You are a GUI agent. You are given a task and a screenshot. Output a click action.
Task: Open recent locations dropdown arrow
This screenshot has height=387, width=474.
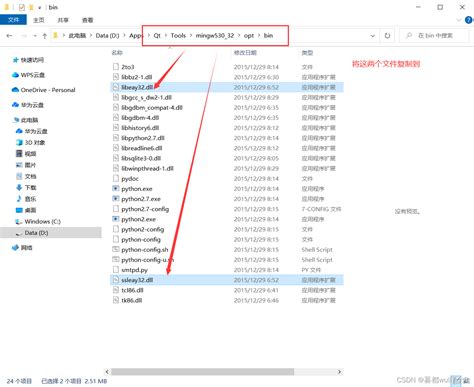(35, 36)
